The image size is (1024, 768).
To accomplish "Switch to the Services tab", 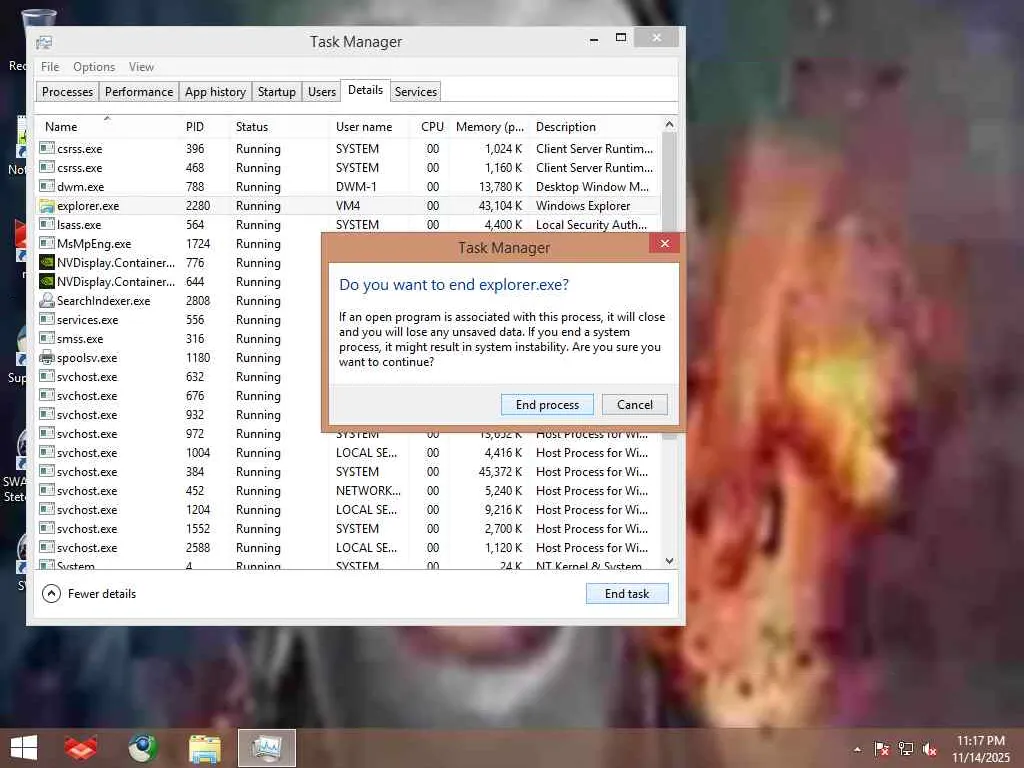I will click(415, 92).
